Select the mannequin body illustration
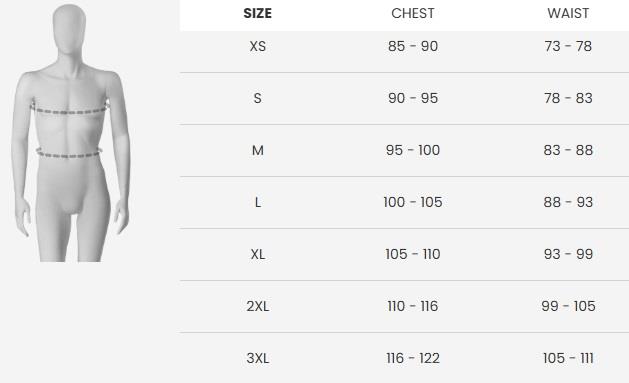The width and height of the screenshot is (629, 383). click(x=71, y=133)
